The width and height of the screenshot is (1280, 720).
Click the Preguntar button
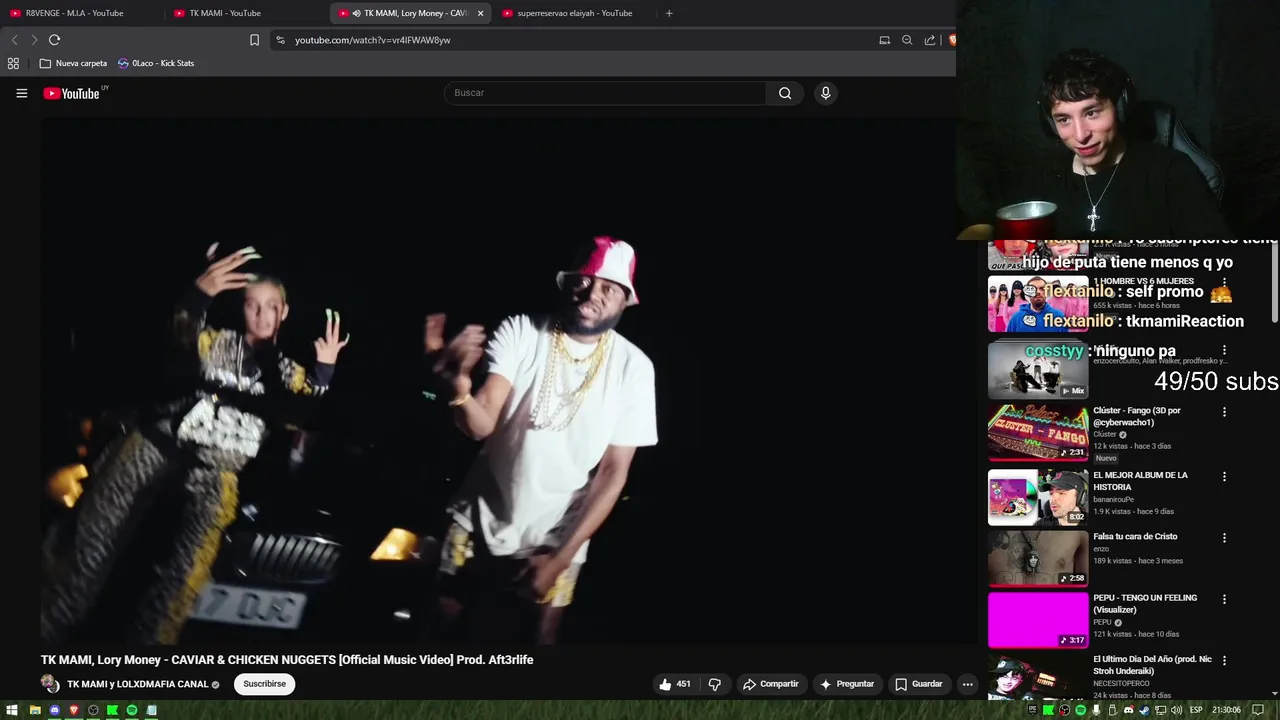[847, 684]
